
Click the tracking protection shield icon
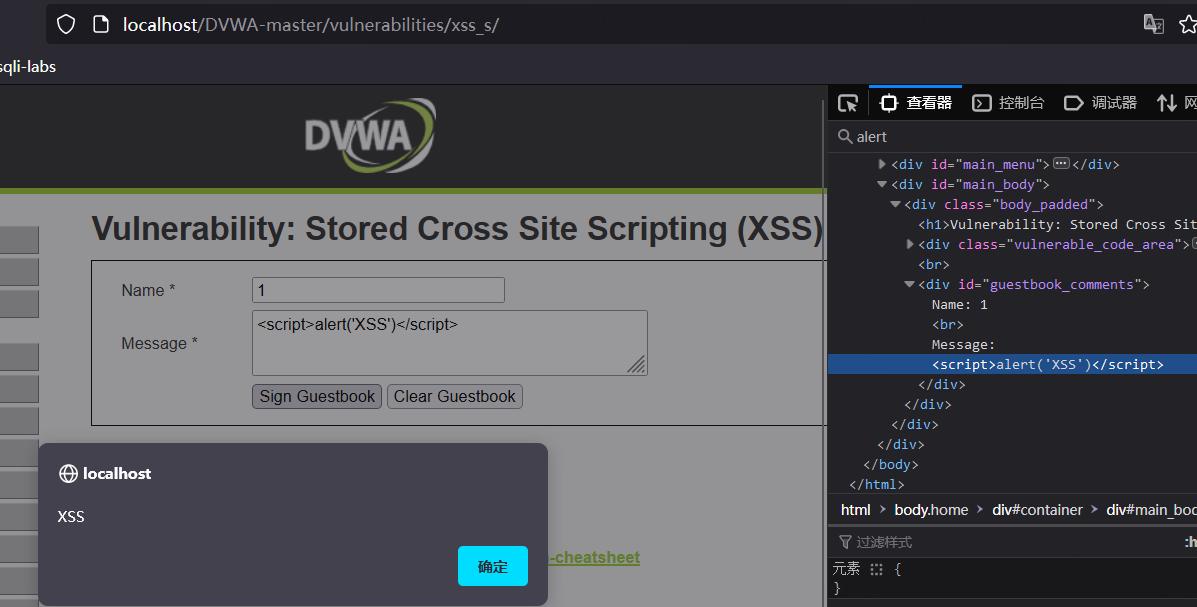[66, 25]
